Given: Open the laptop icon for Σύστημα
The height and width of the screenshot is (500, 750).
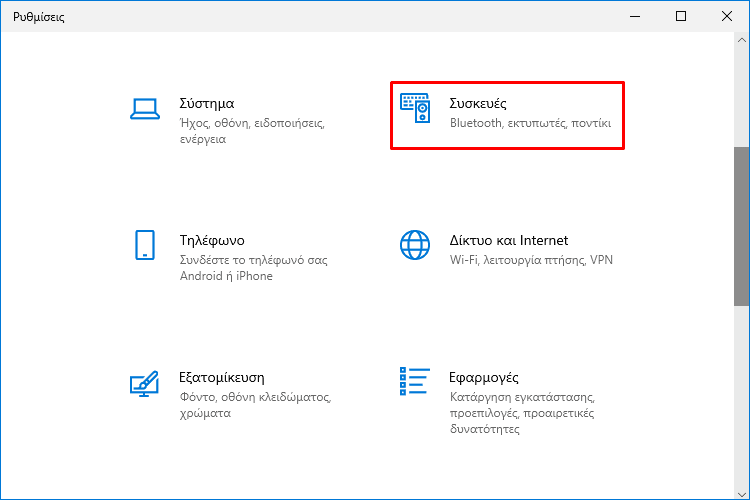Looking at the screenshot, I should [145, 109].
